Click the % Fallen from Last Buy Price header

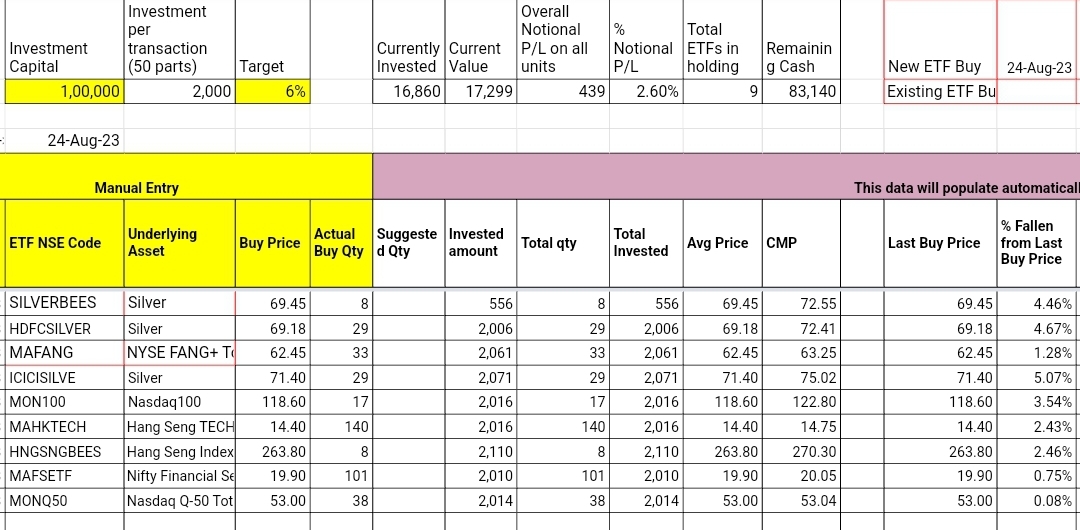pyautogui.click(x=1038, y=243)
